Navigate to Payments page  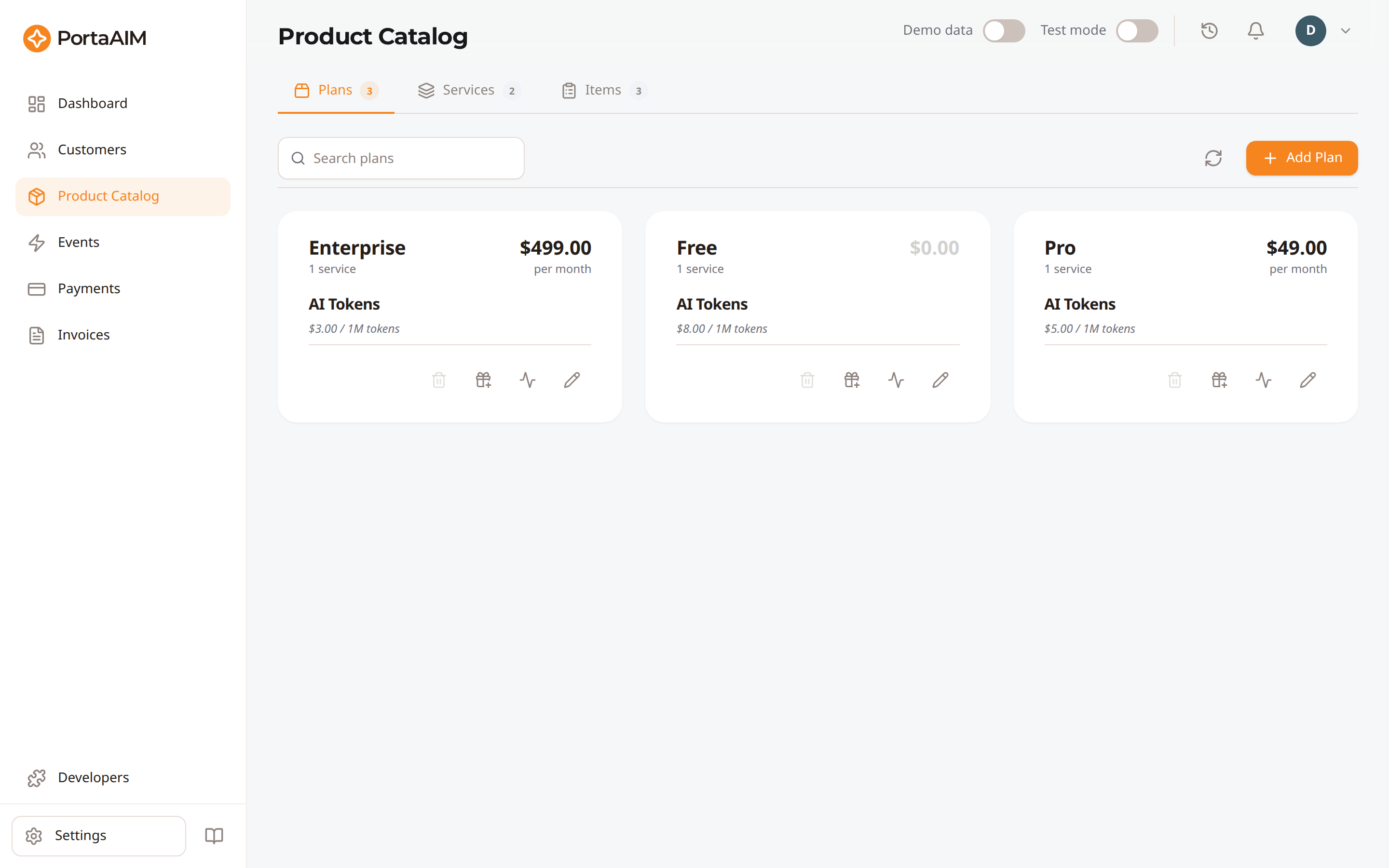[123, 289]
